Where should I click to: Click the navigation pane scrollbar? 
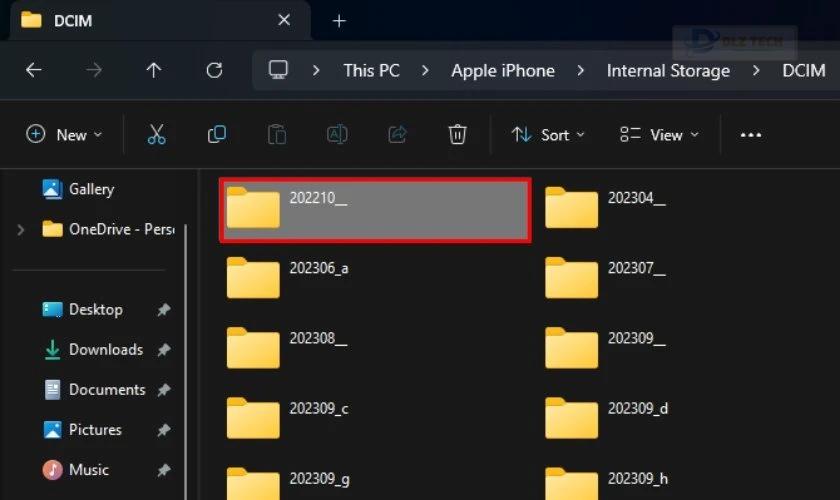pos(186,362)
